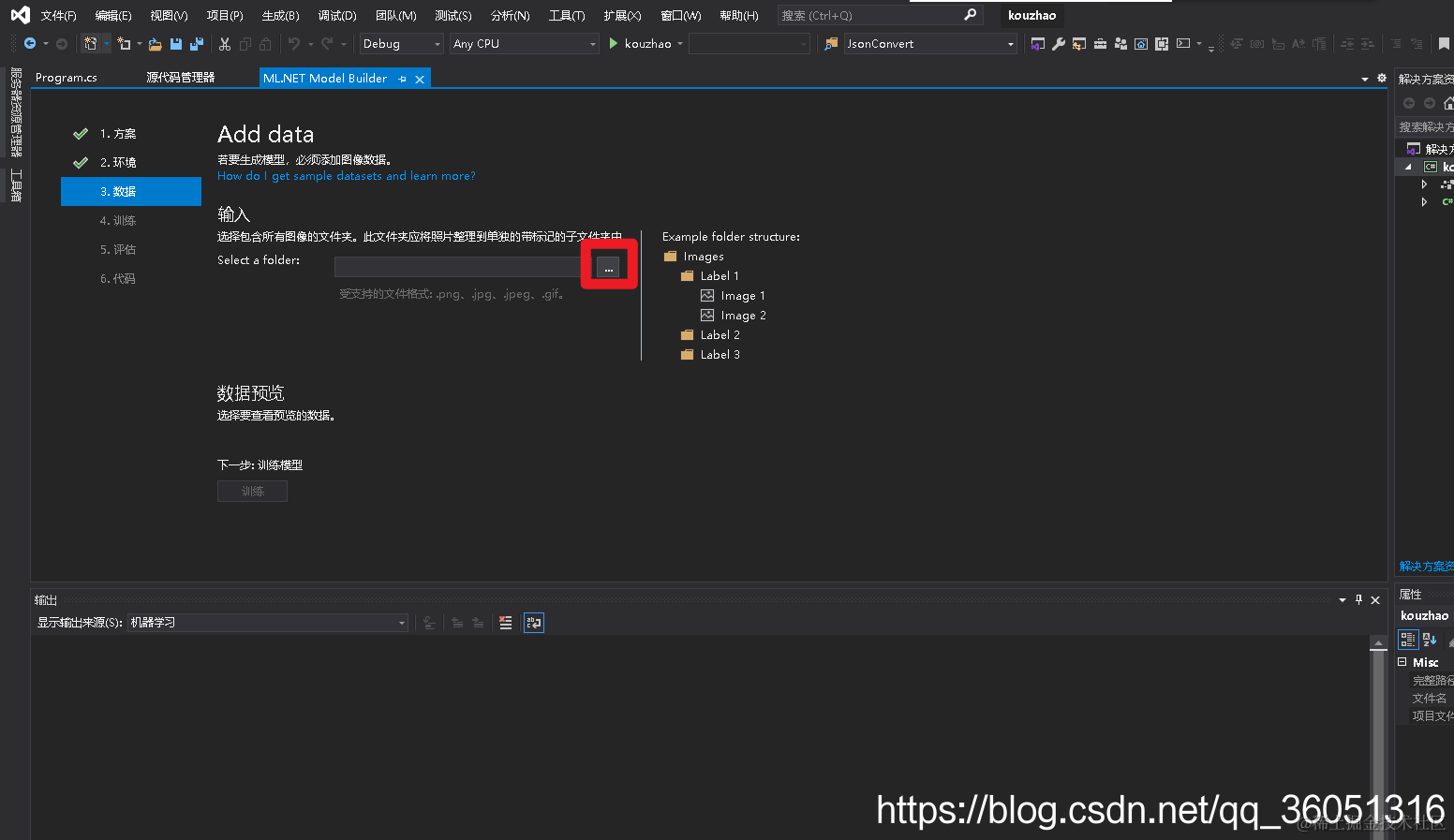The image size is (1454, 840).
Task: Click the Open File folder icon
Action: click(x=156, y=43)
